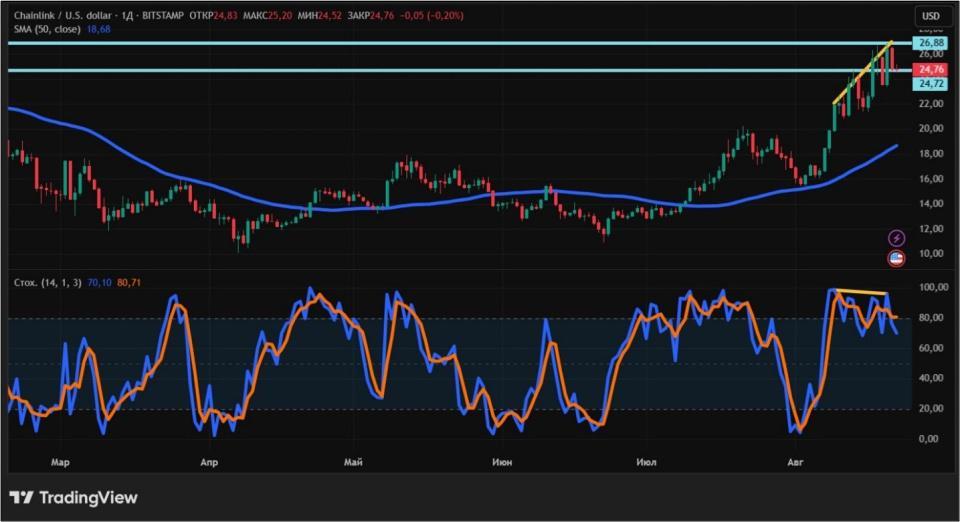Click the Авг label on time axis

[796, 463]
